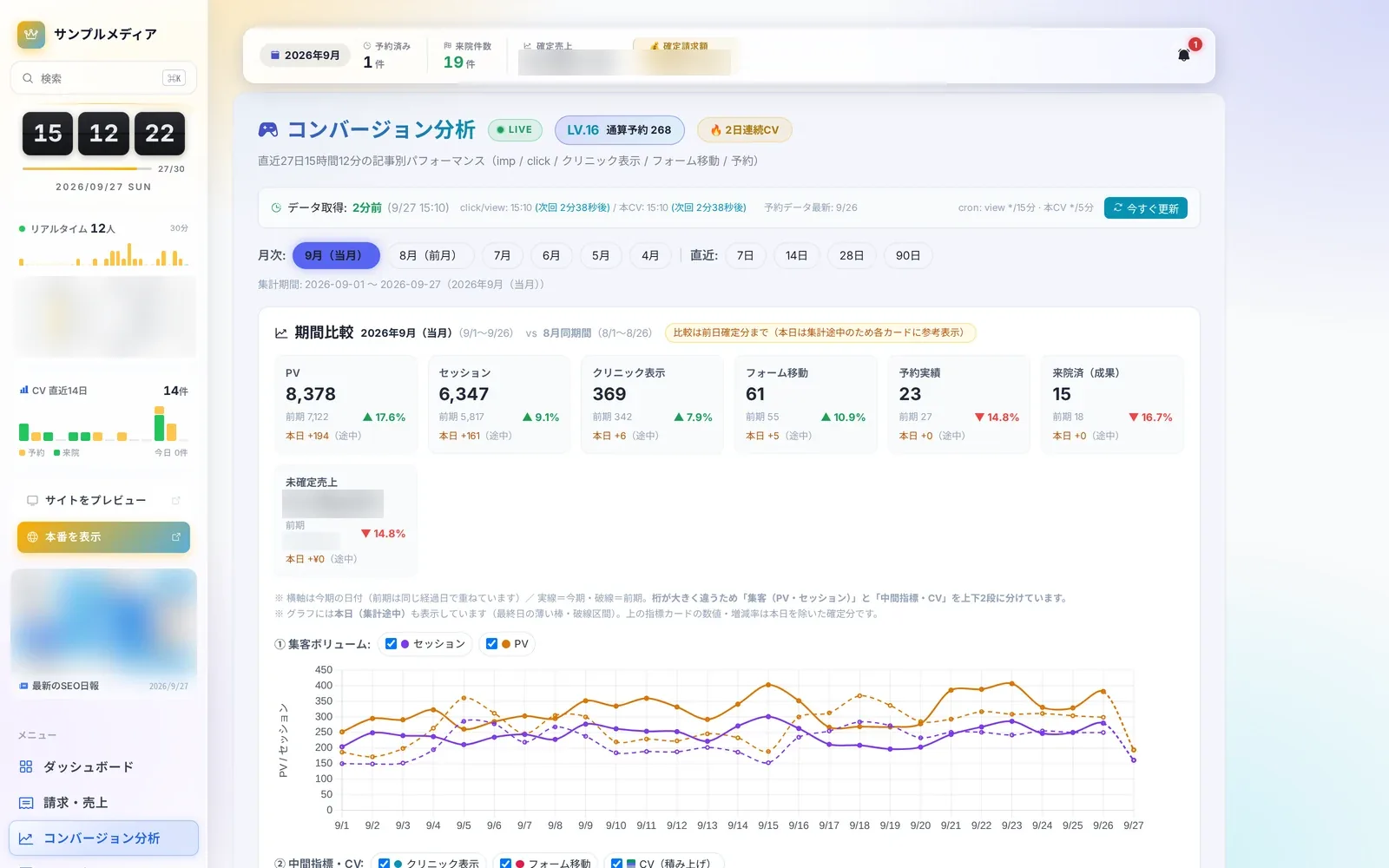Click the grid icon beside ダッシュボード
This screenshot has width=1389, height=868.
pyautogui.click(x=26, y=767)
